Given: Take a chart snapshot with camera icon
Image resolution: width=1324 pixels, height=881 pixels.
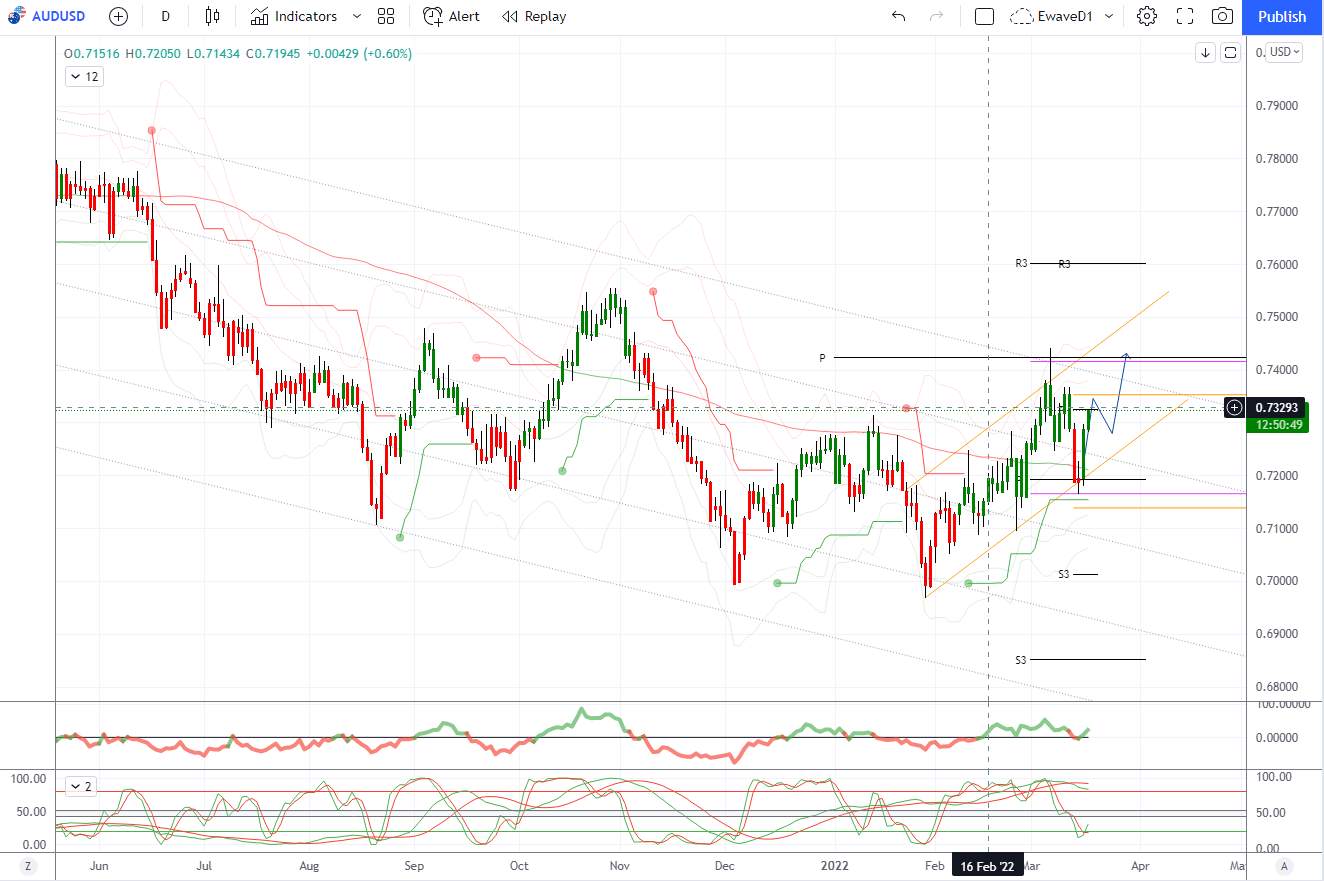Looking at the screenshot, I should (1222, 16).
